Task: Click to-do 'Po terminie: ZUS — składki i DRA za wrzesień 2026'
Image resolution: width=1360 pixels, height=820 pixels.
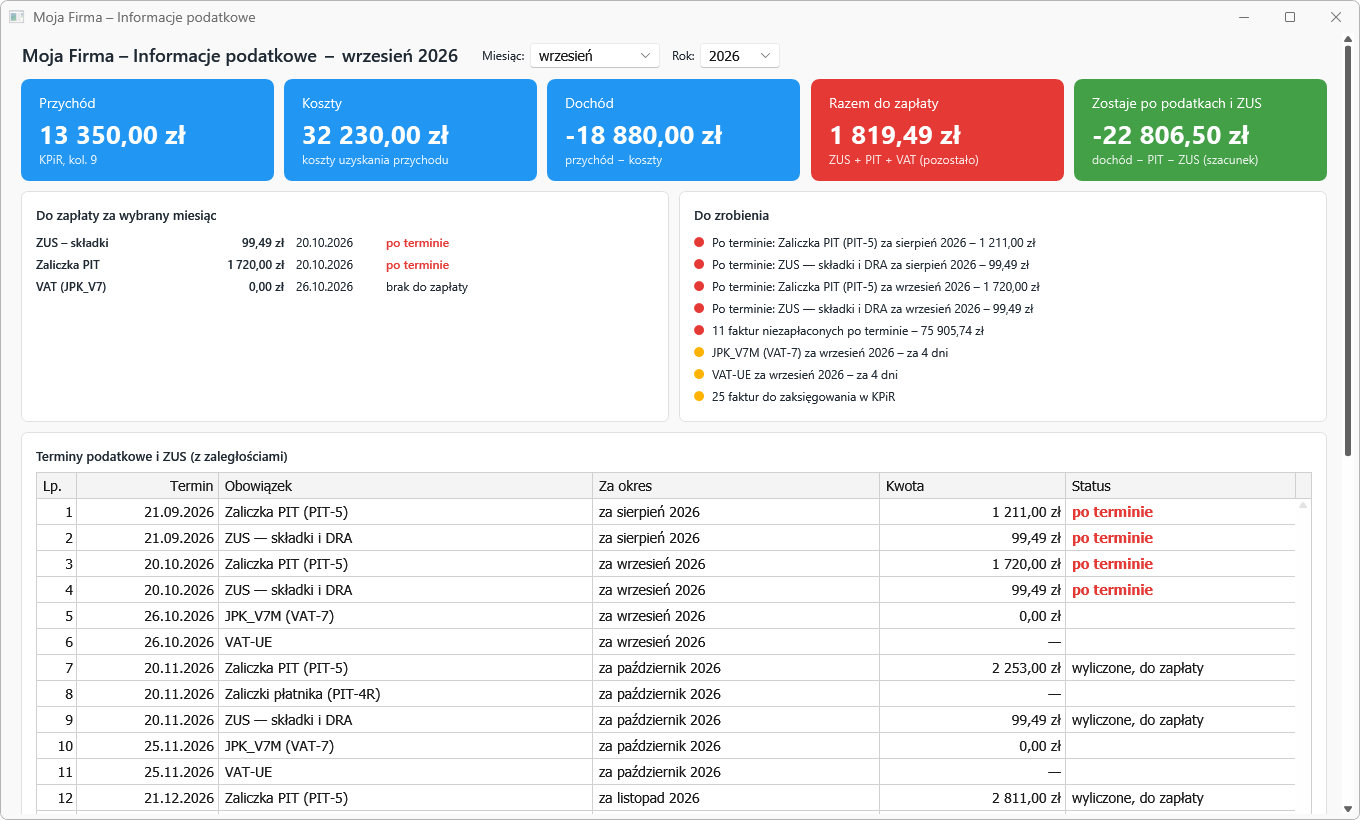Action: [x=872, y=309]
